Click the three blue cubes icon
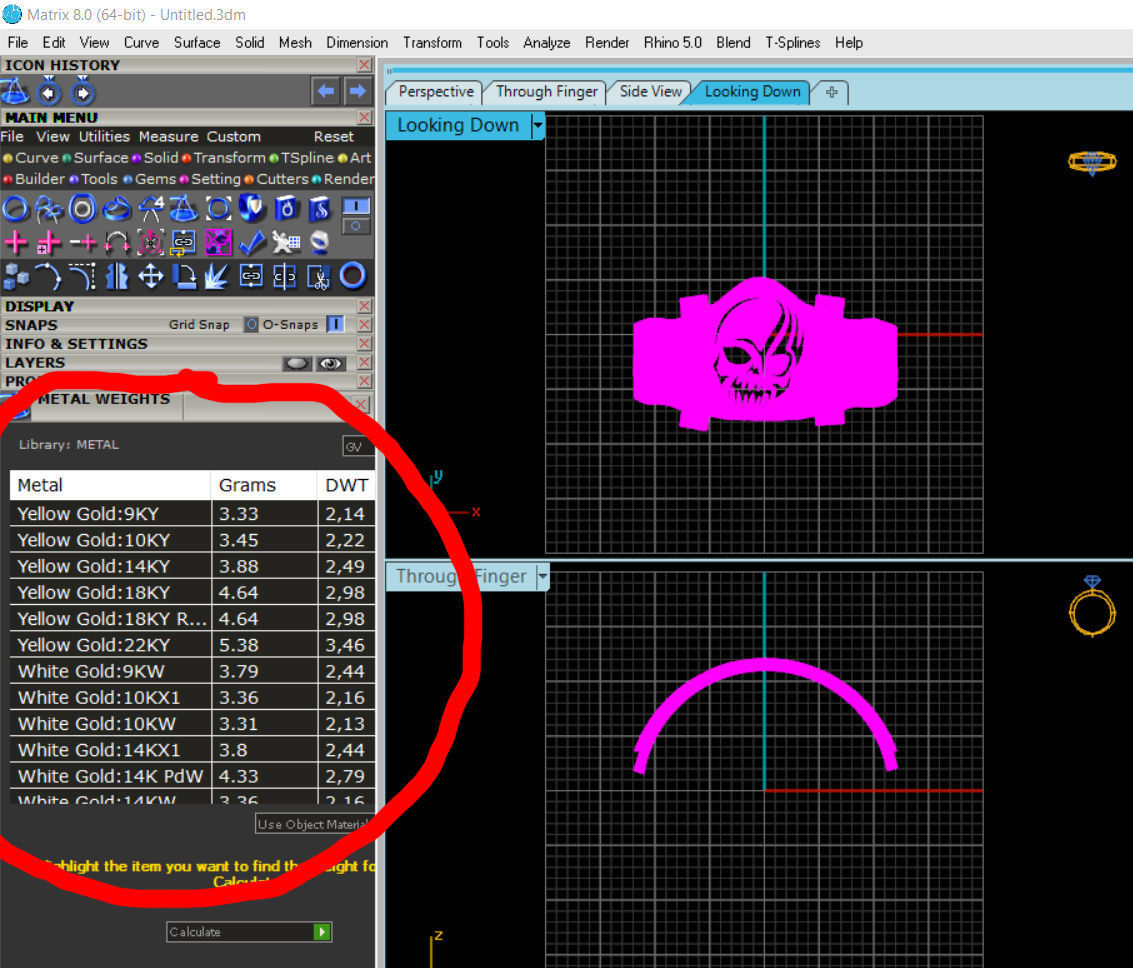 16,276
